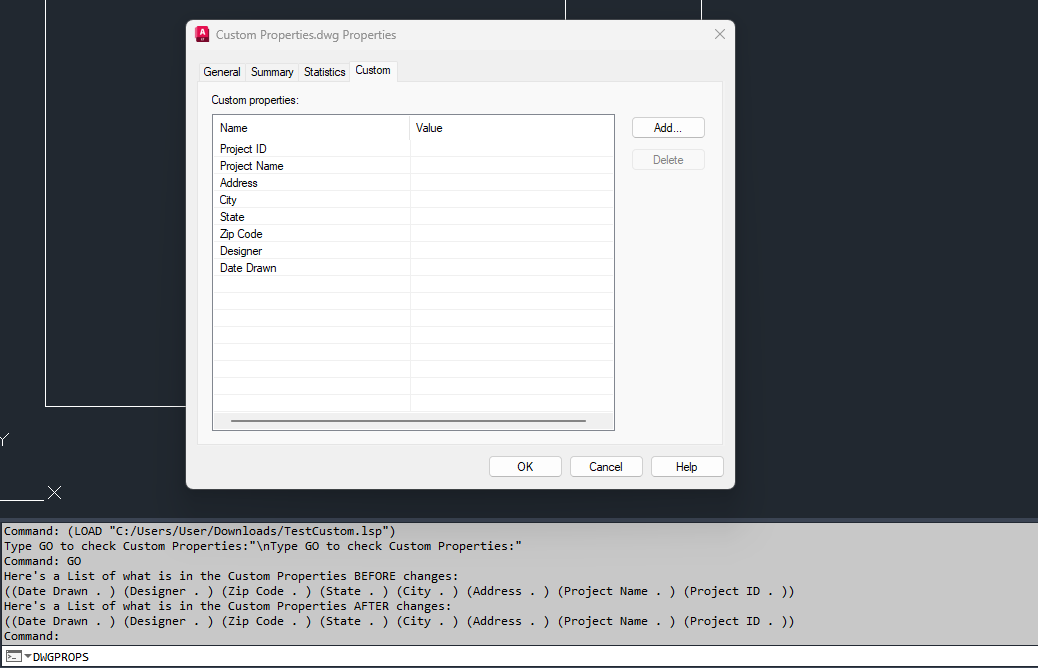The image size is (1038, 668).
Task: Dismiss the dialog with Cancel
Action: pyautogui.click(x=606, y=466)
